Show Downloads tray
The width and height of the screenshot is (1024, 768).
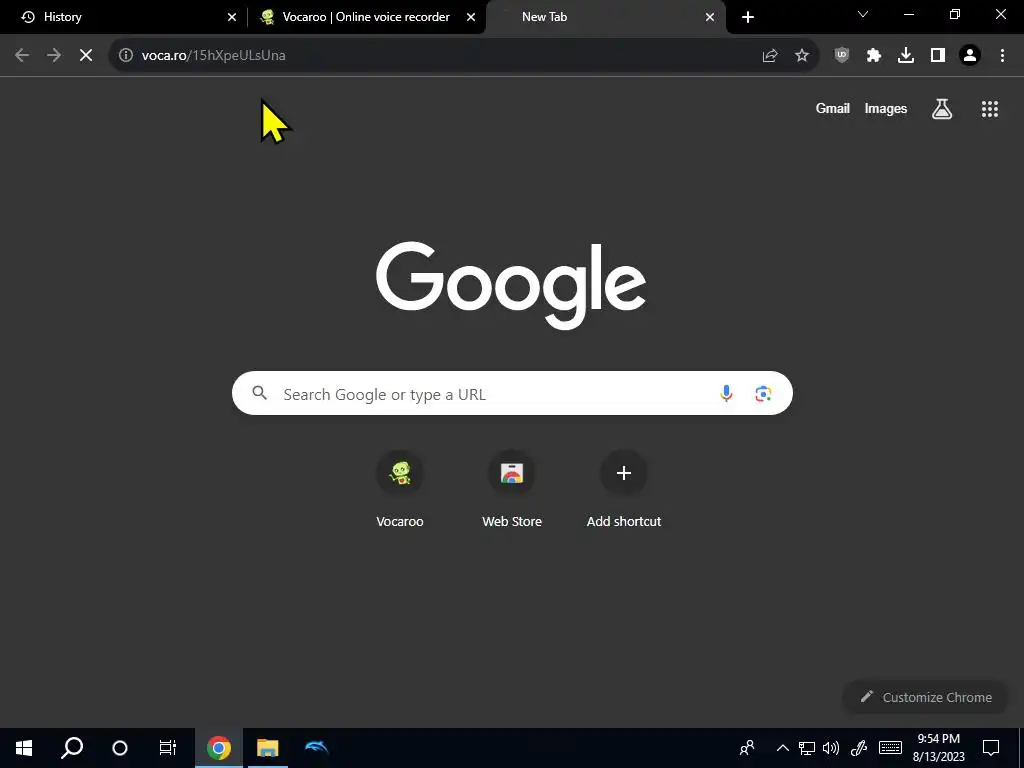click(906, 56)
